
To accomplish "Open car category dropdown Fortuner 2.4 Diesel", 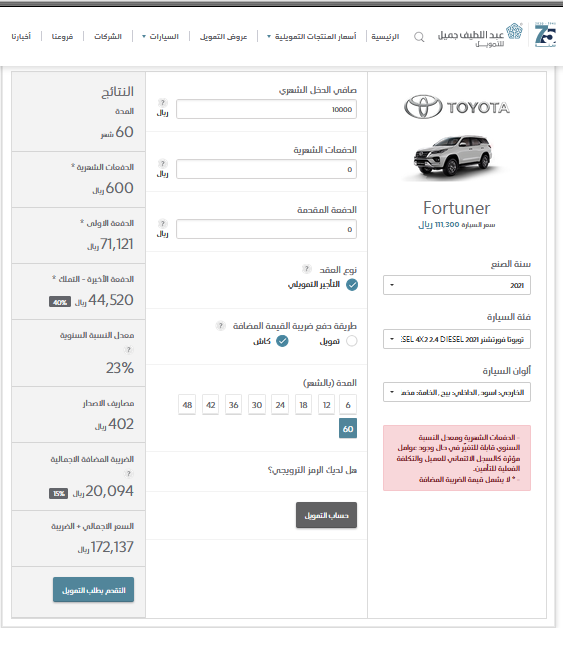I will pyautogui.click(x=457, y=339).
